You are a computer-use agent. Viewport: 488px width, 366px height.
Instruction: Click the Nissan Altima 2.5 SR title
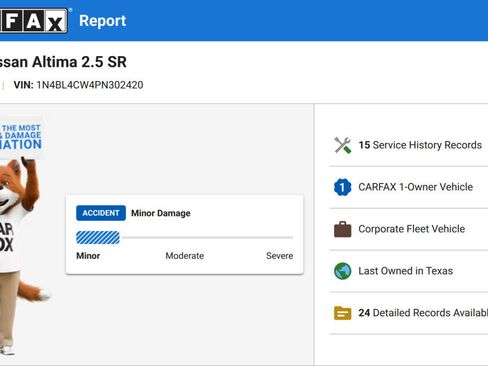[63, 62]
